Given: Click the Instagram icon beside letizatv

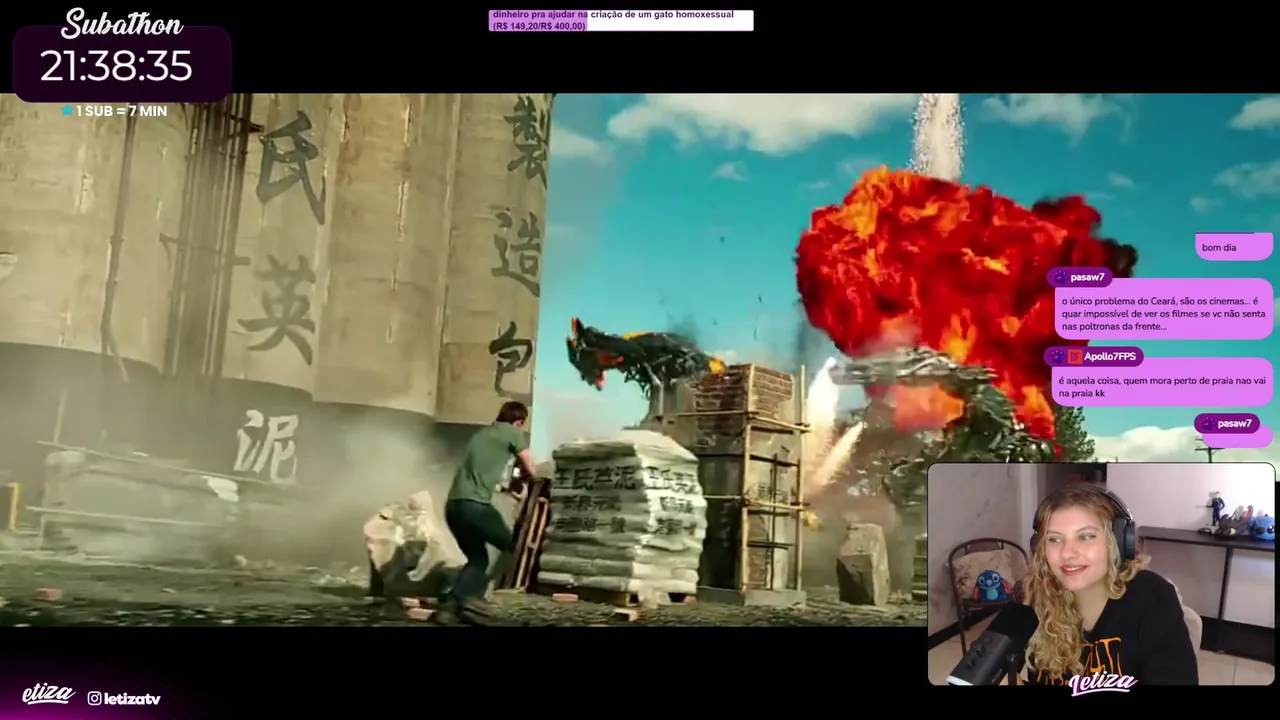Looking at the screenshot, I should click(x=94, y=698).
